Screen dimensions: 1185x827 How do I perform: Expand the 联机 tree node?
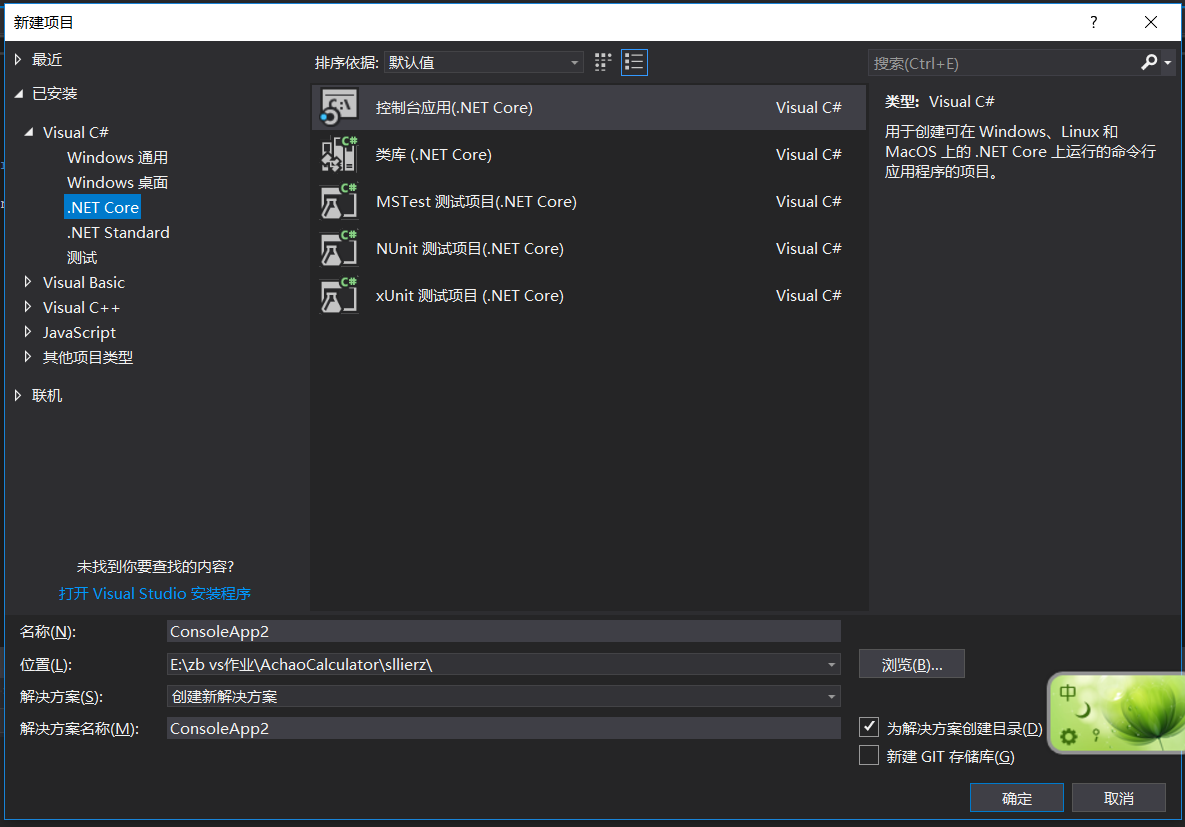[x=18, y=395]
